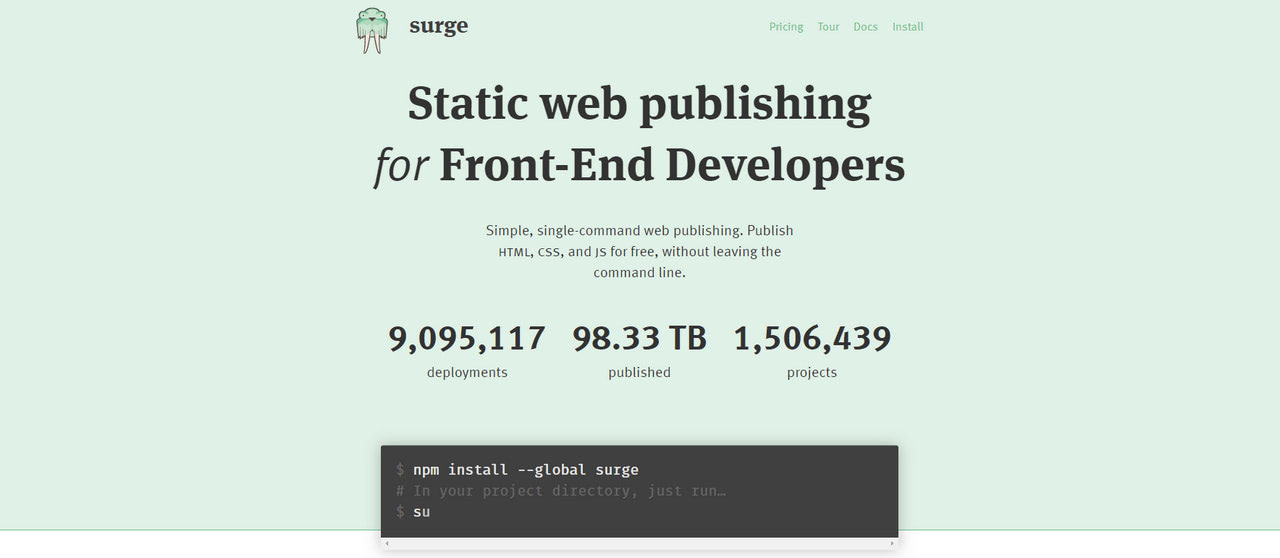1280x558 pixels.
Task: Click the 9,095,117 deployments count
Action: coord(467,338)
